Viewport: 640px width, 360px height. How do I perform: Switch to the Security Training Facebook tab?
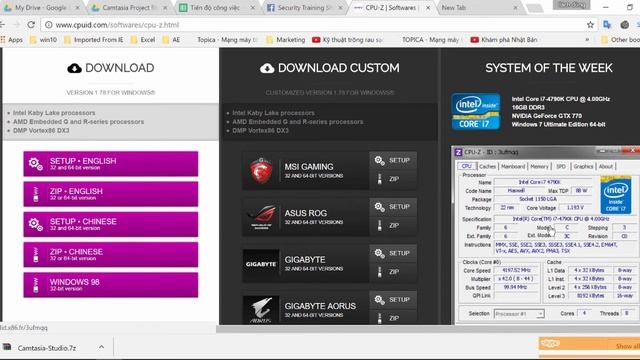click(304, 8)
